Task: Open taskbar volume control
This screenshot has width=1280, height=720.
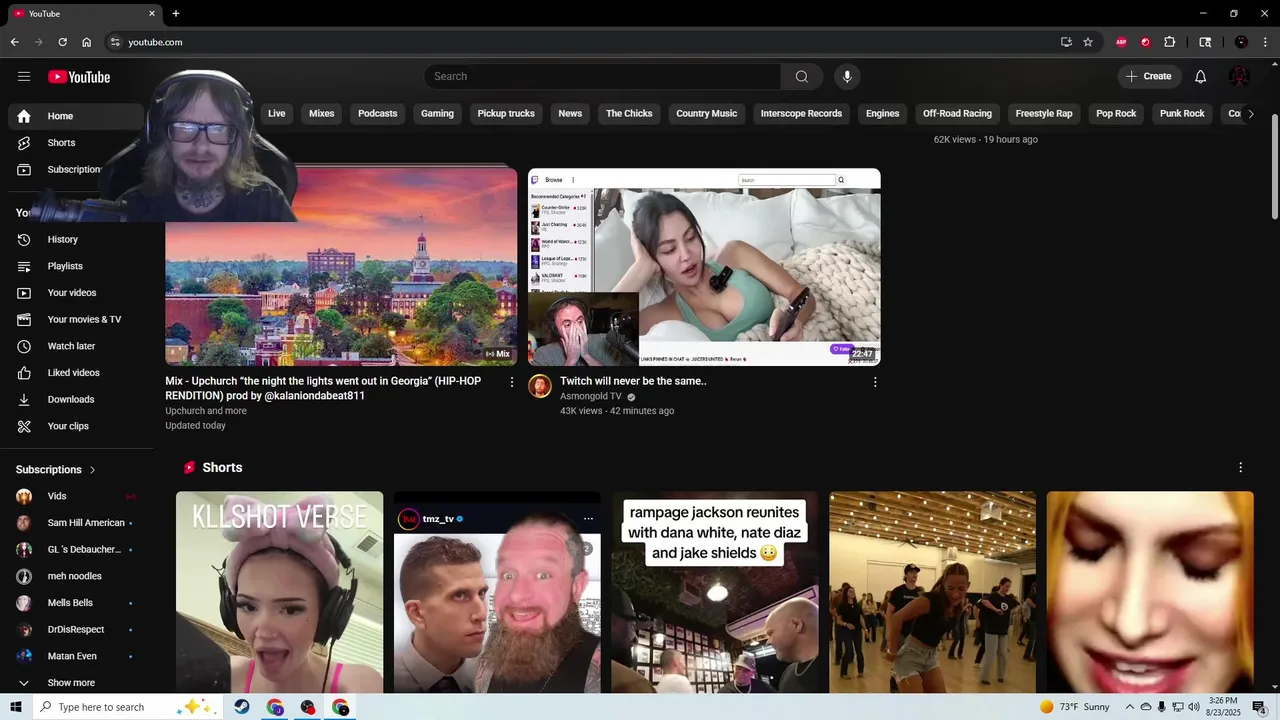Action: (x=1193, y=707)
